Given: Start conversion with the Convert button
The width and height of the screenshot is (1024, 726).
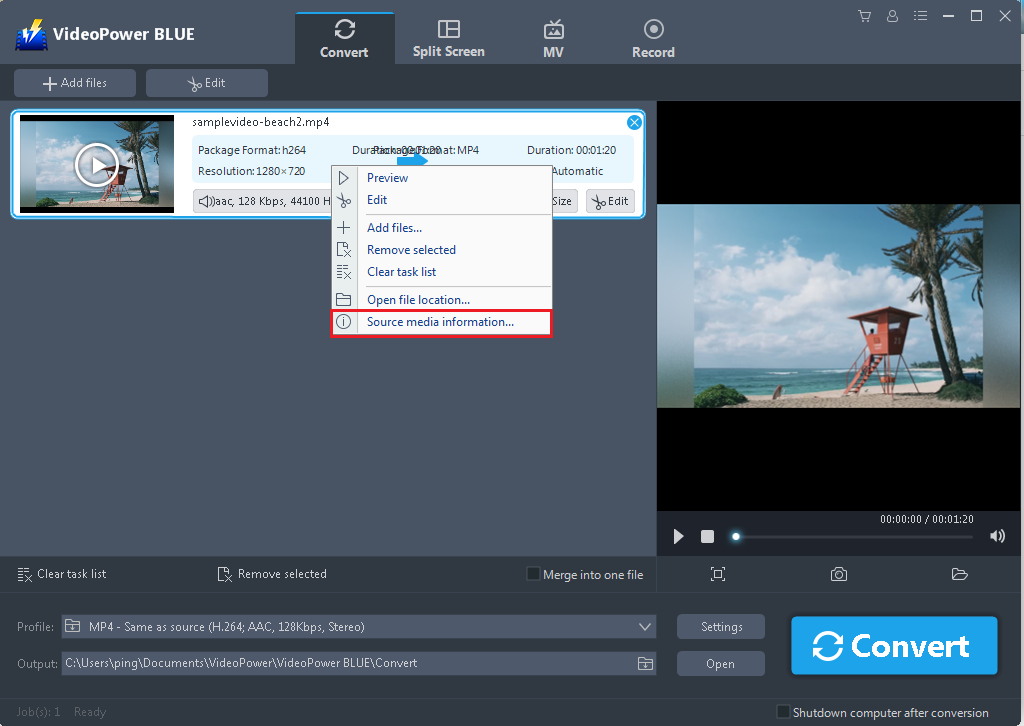Looking at the screenshot, I should point(893,645).
